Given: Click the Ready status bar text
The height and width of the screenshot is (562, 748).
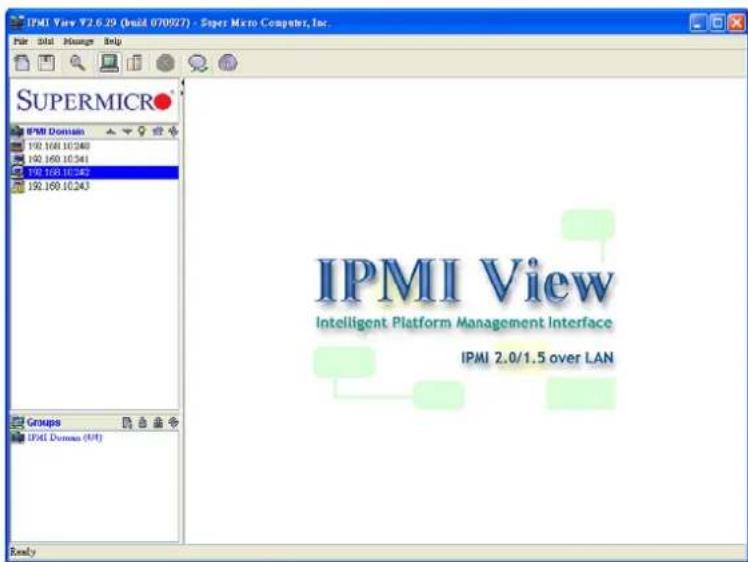Looking at the screenshot, I should pos(22,552).
